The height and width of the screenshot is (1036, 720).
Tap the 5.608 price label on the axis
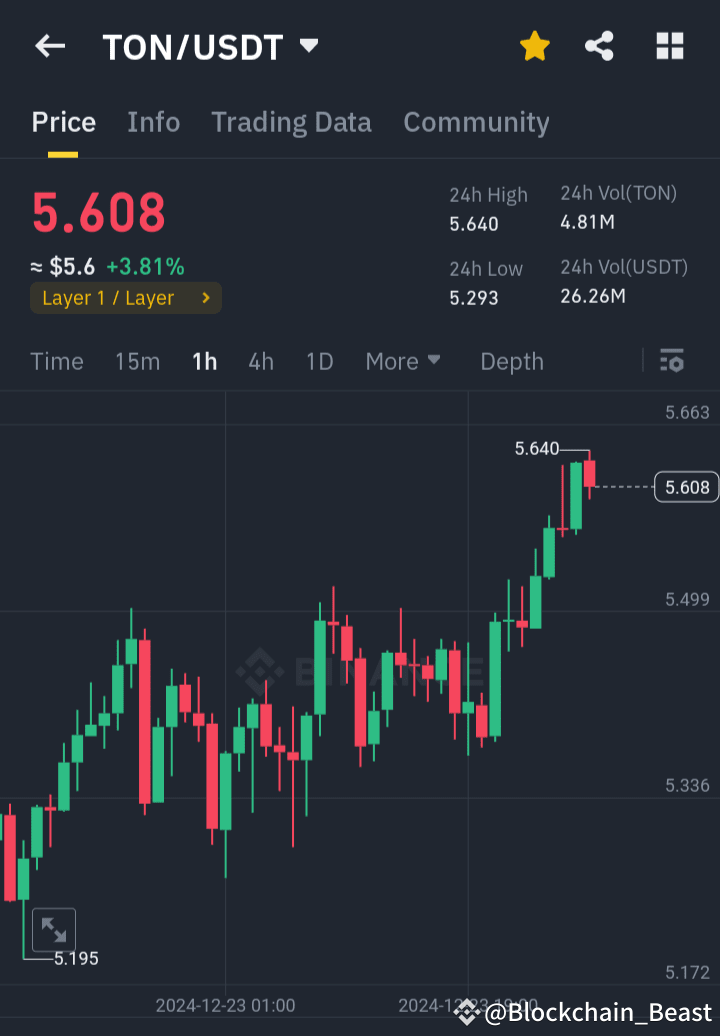click(x=685, y=487)
